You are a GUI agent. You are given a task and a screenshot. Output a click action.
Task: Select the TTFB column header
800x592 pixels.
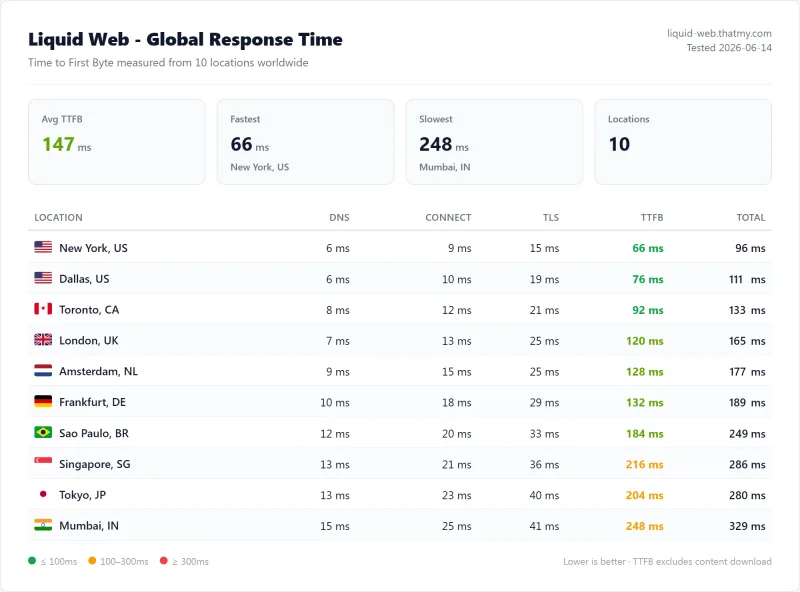652,217
